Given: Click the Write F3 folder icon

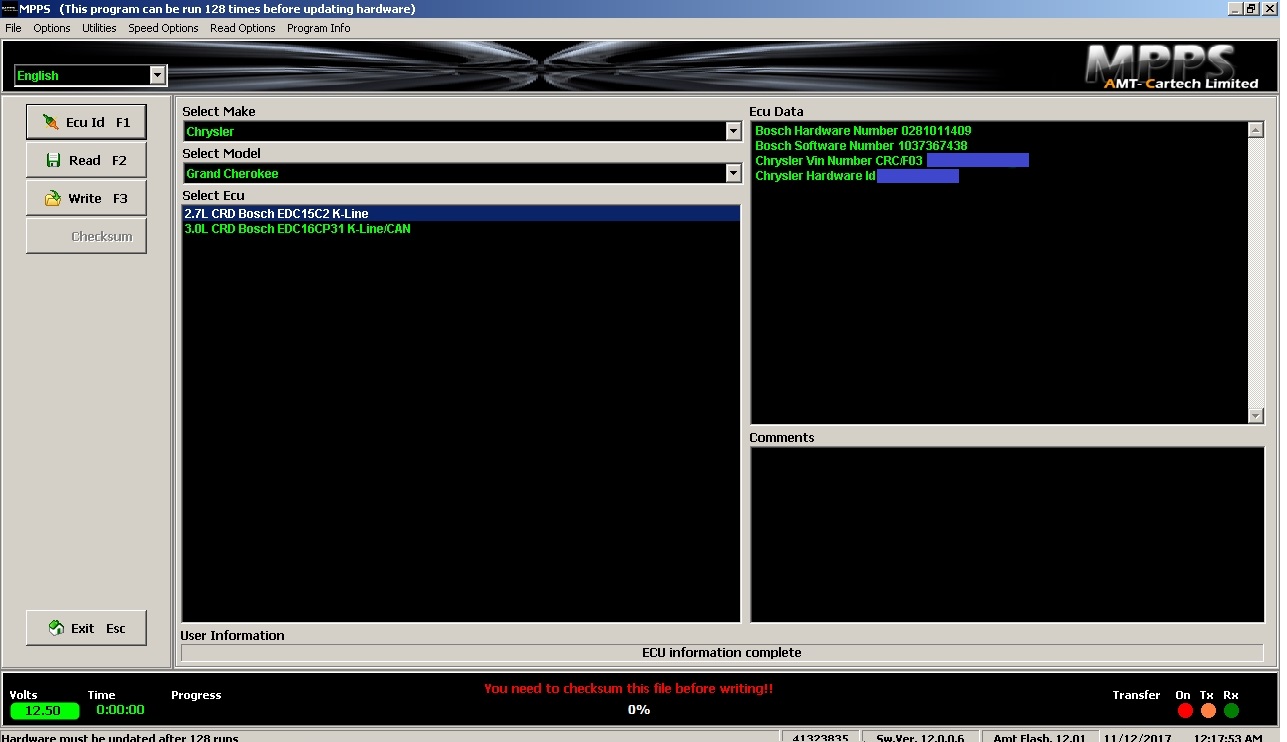Looking at the screenshot, I should [53, 198].
